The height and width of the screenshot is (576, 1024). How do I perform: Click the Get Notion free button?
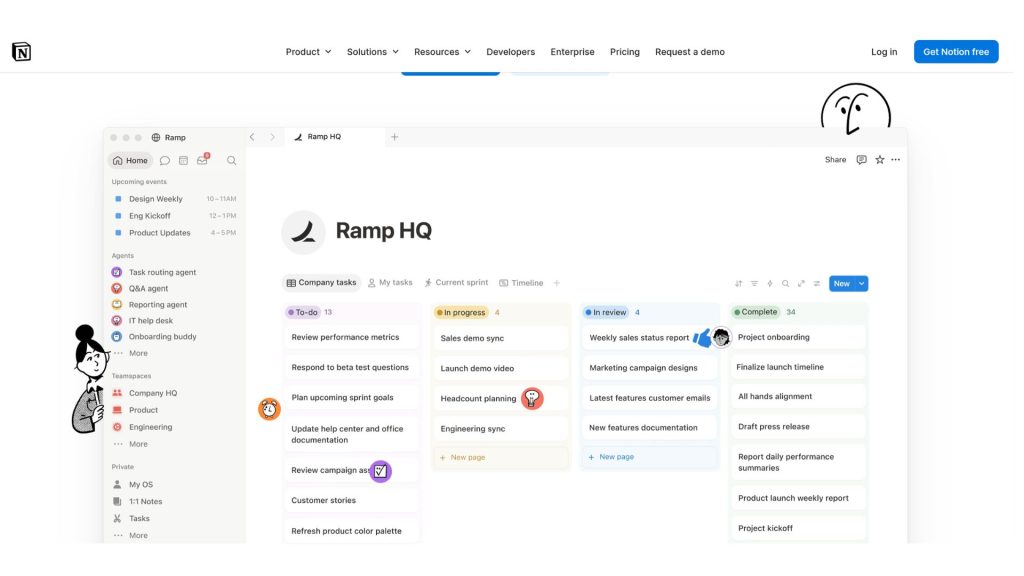955,52
